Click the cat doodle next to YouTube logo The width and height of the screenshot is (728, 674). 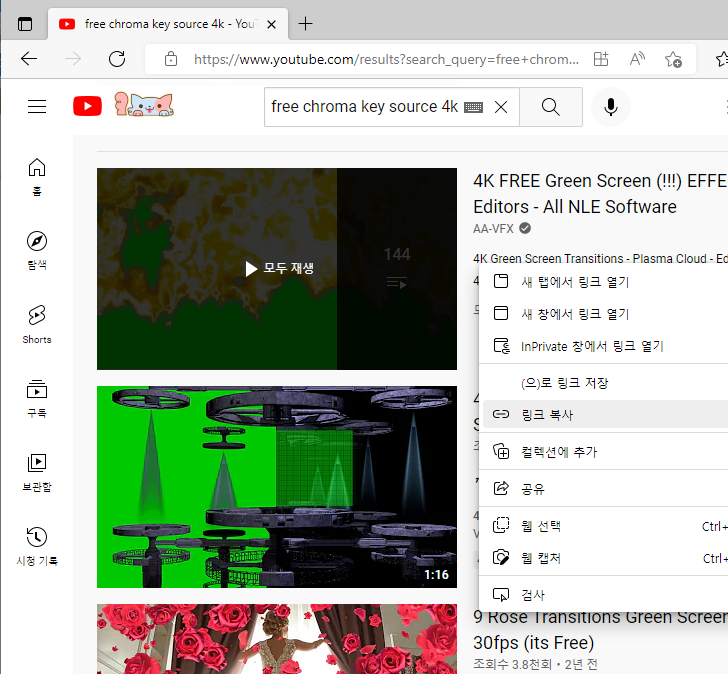(144, 104)
